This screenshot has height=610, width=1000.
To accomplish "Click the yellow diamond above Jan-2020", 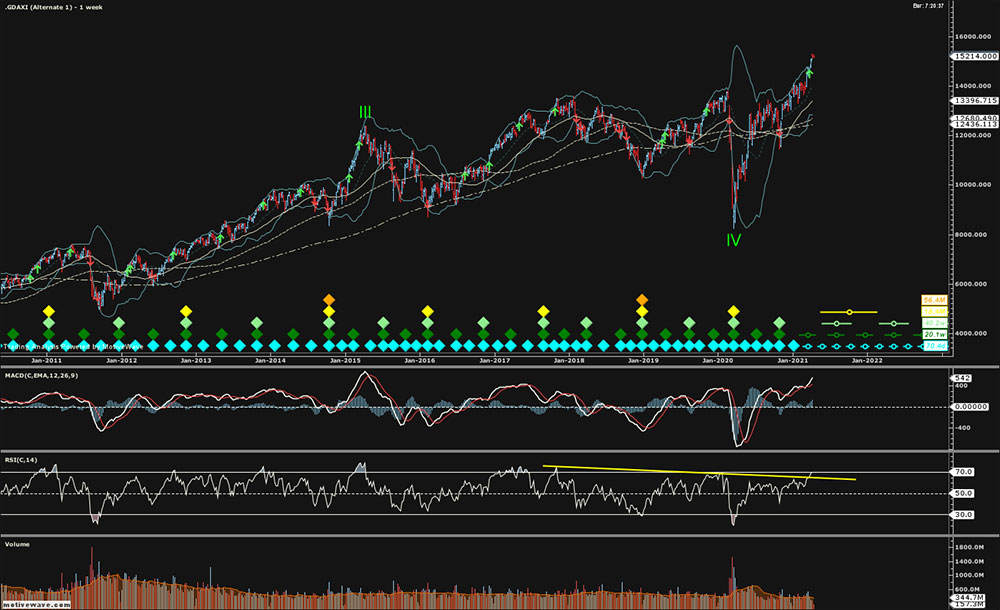I will [x=733, y=311].
